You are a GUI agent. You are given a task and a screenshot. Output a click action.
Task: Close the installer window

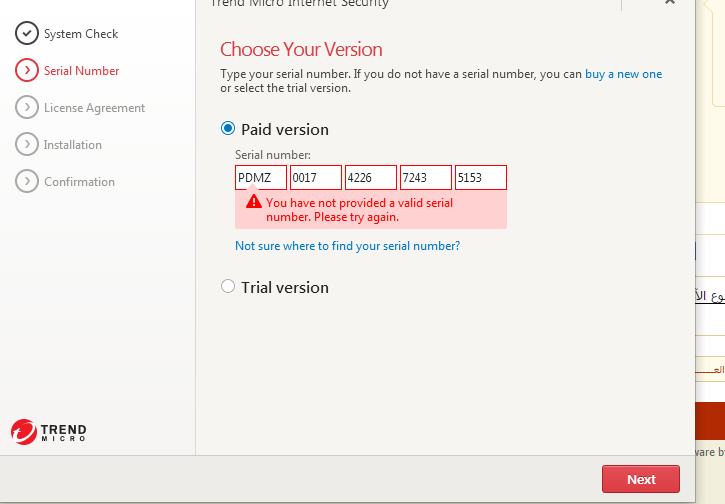[670, 2]
